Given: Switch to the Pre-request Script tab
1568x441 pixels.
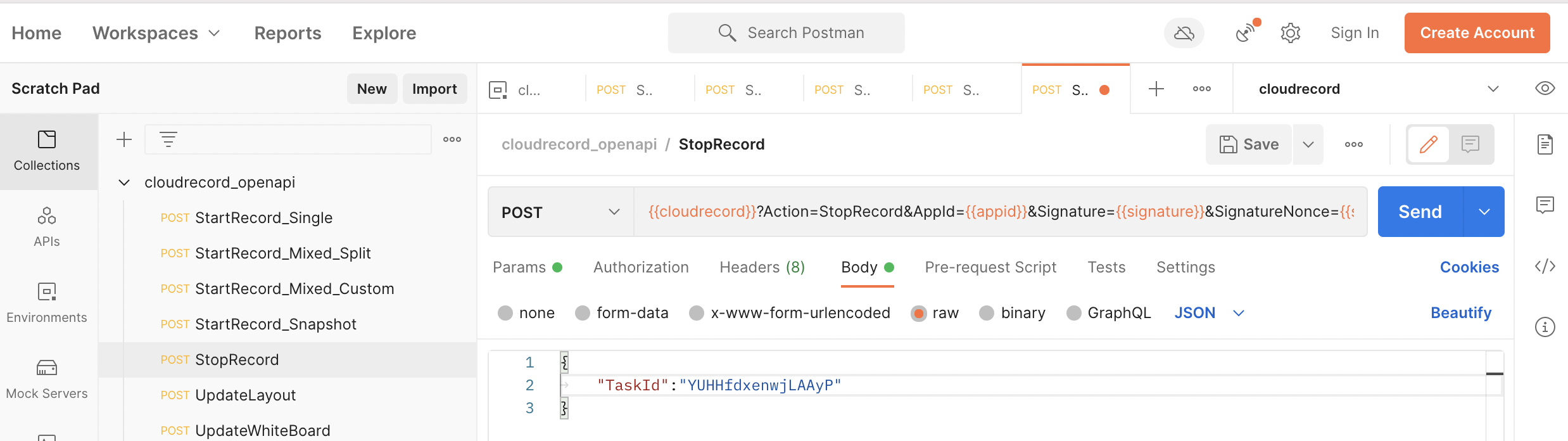Looking at the screenshot, I should tap(990, 267).
